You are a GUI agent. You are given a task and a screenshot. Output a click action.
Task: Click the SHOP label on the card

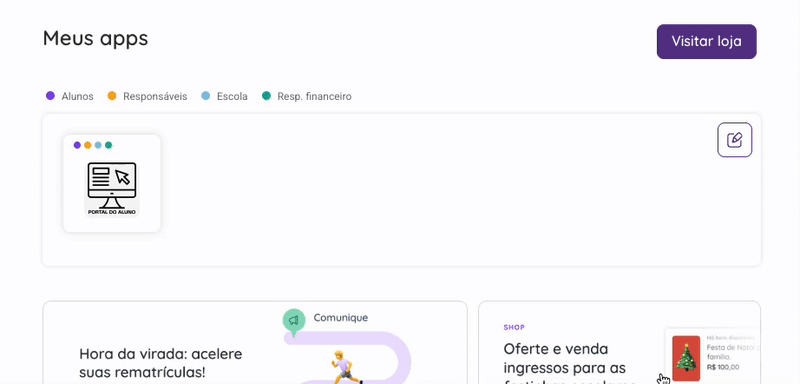[514, 327]
